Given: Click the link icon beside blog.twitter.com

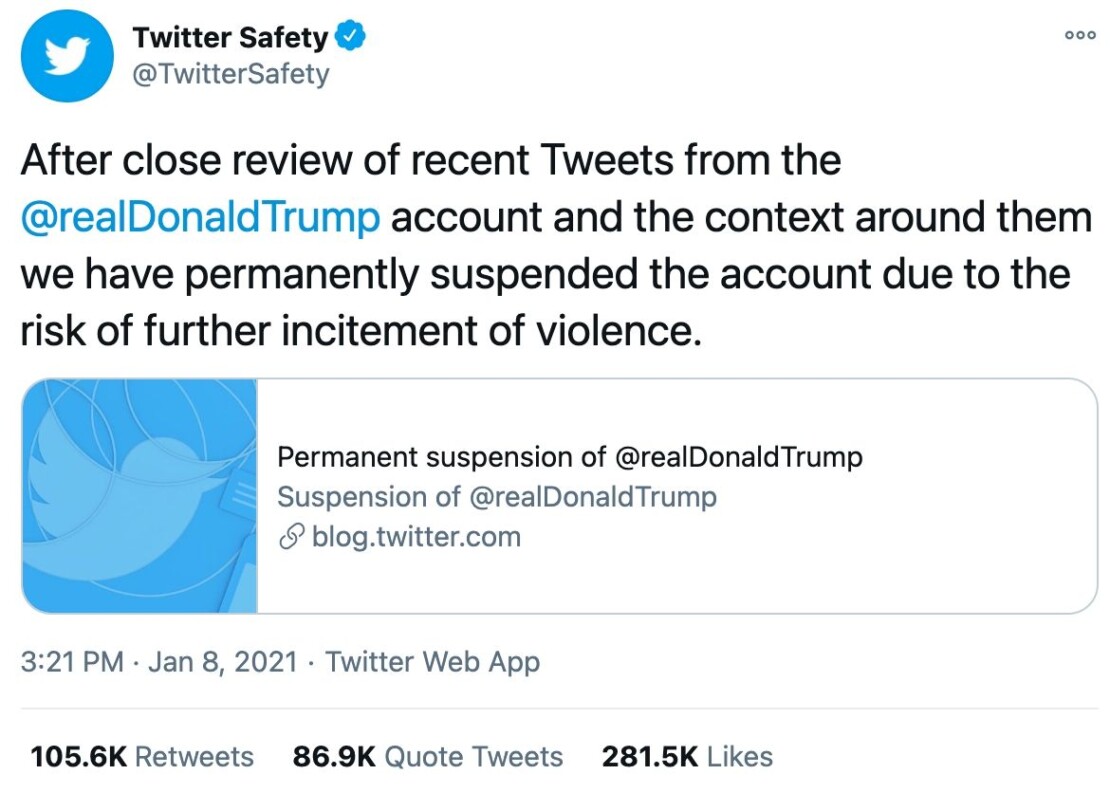Looking at the screenshot, I should point(289,537).
